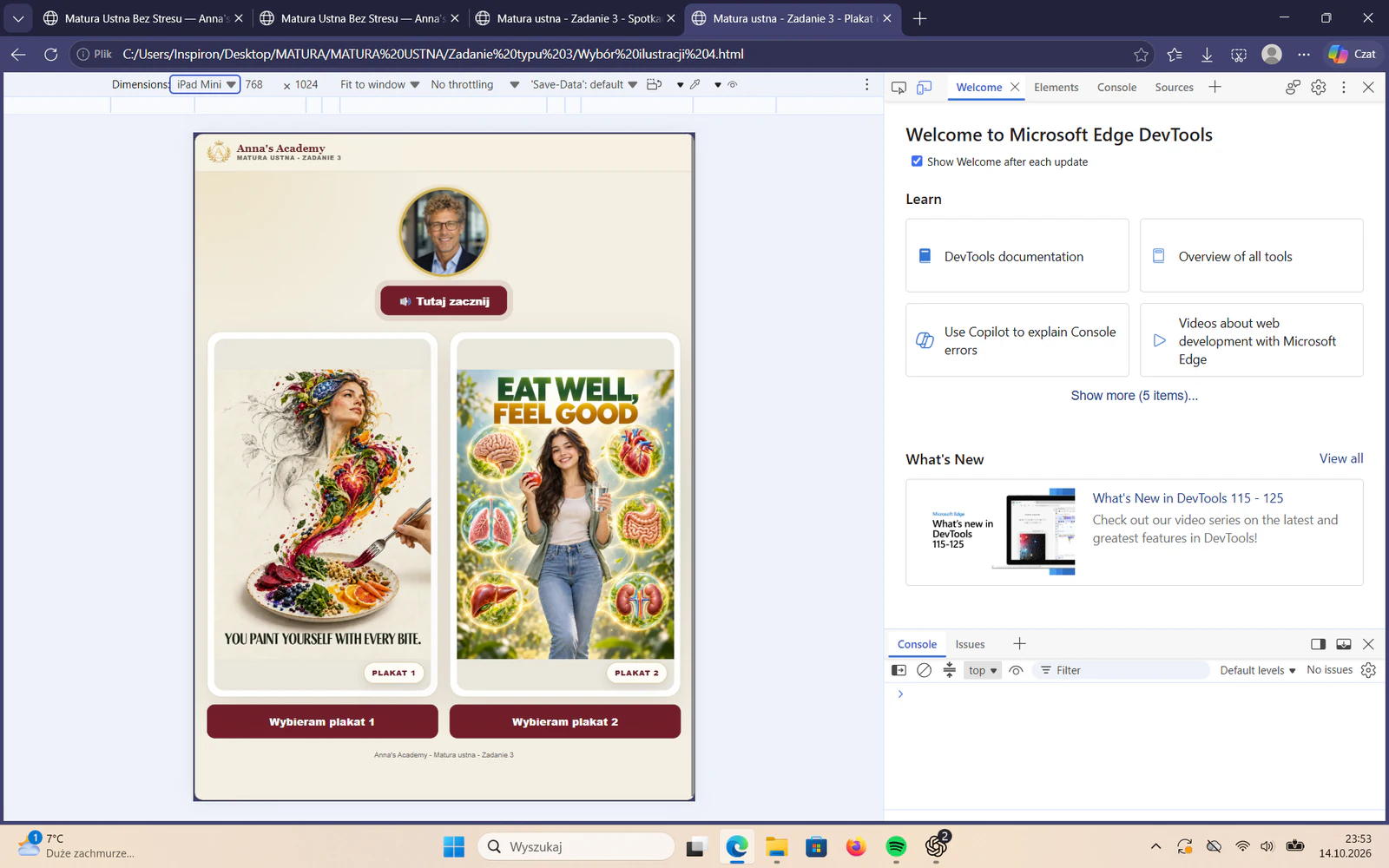Click the Windows Start button
Viewport: 1389px width, 868px height.
453,846
